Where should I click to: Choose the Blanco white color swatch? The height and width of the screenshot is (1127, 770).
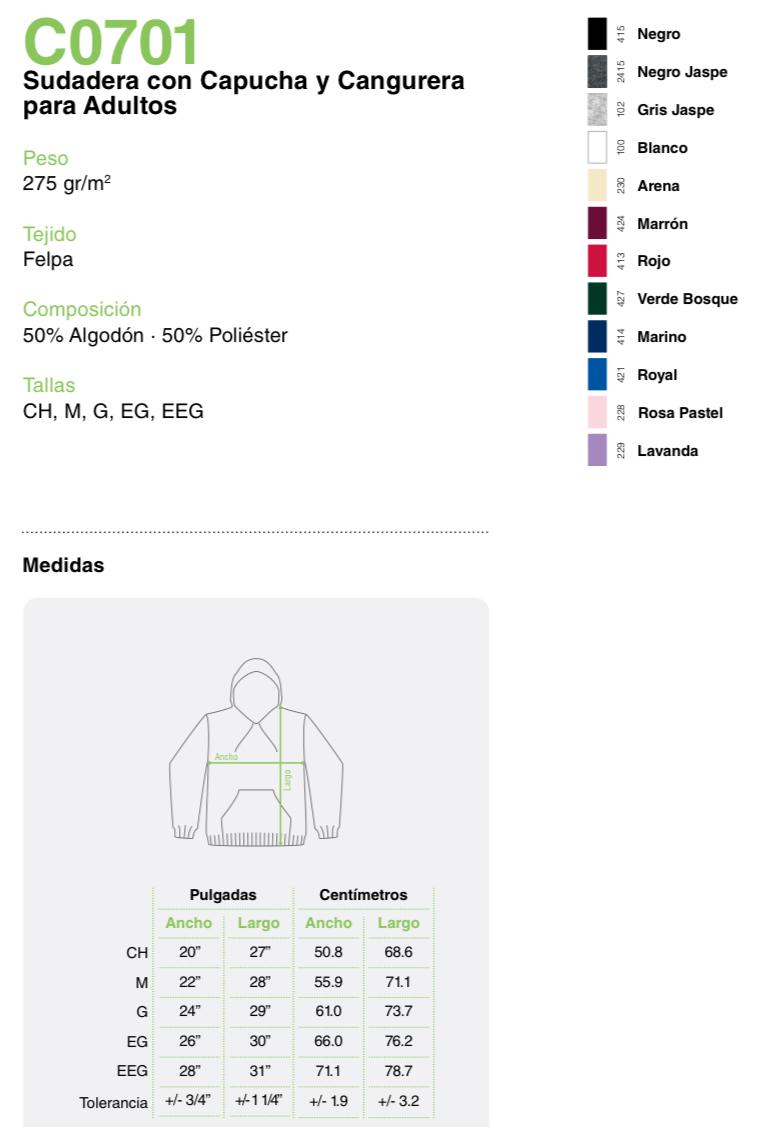pyautogui.click(x=597, y=148)
